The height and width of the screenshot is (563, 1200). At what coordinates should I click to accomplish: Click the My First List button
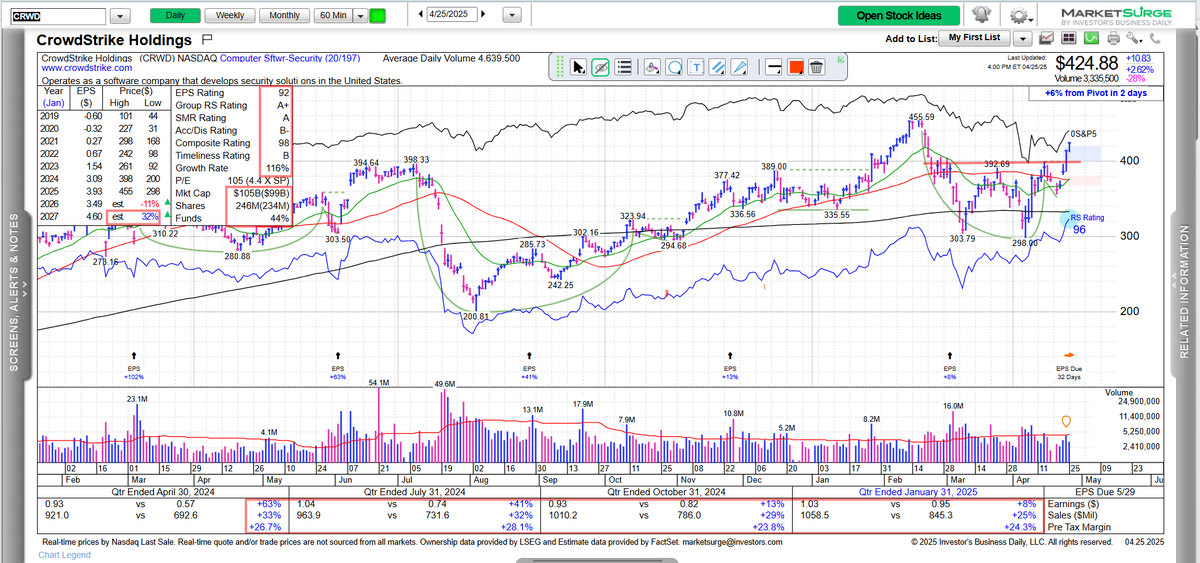click(974, 37)
